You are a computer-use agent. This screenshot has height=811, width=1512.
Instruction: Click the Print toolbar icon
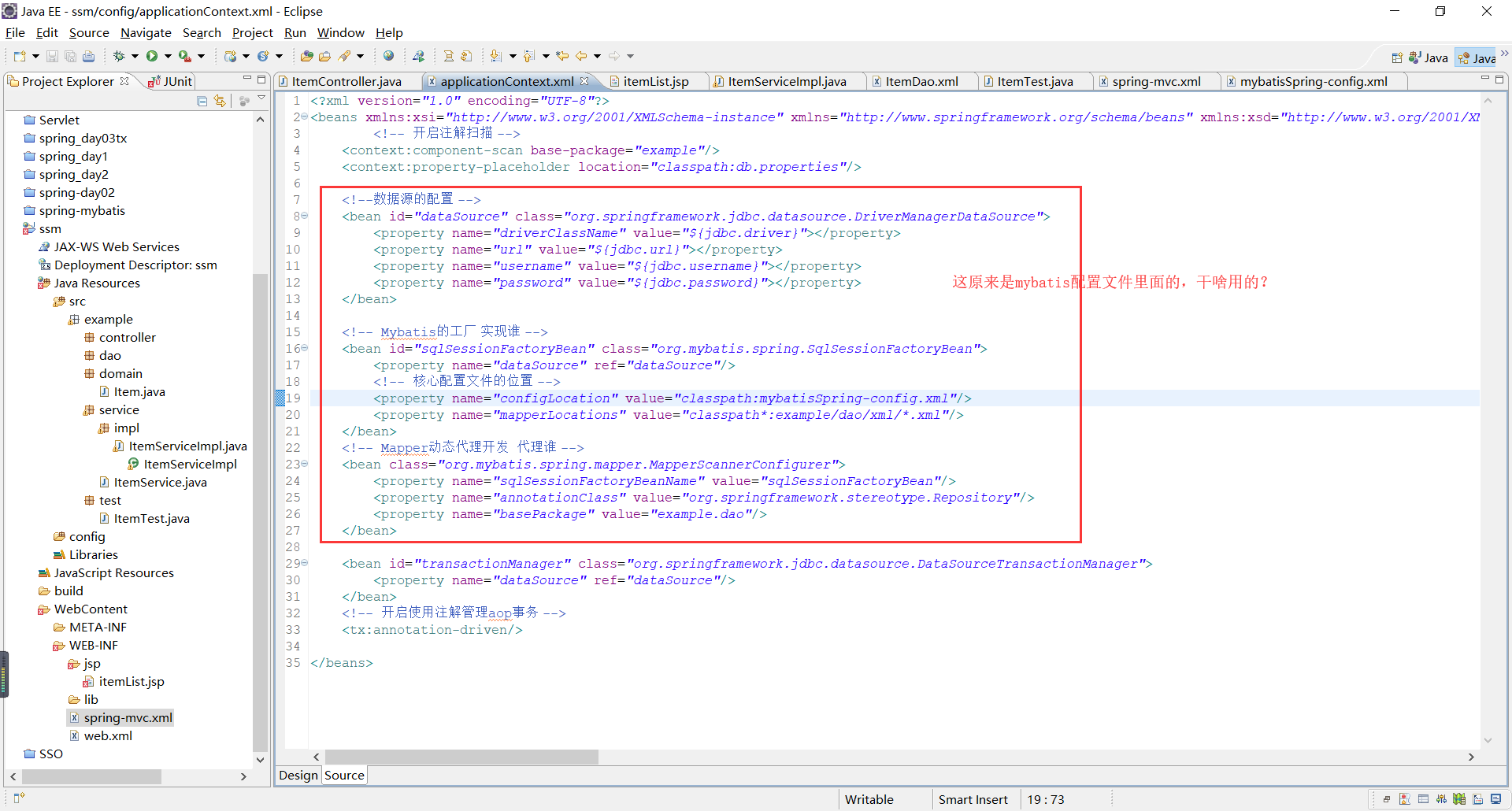pyautogui.click(x=88, y=56)
